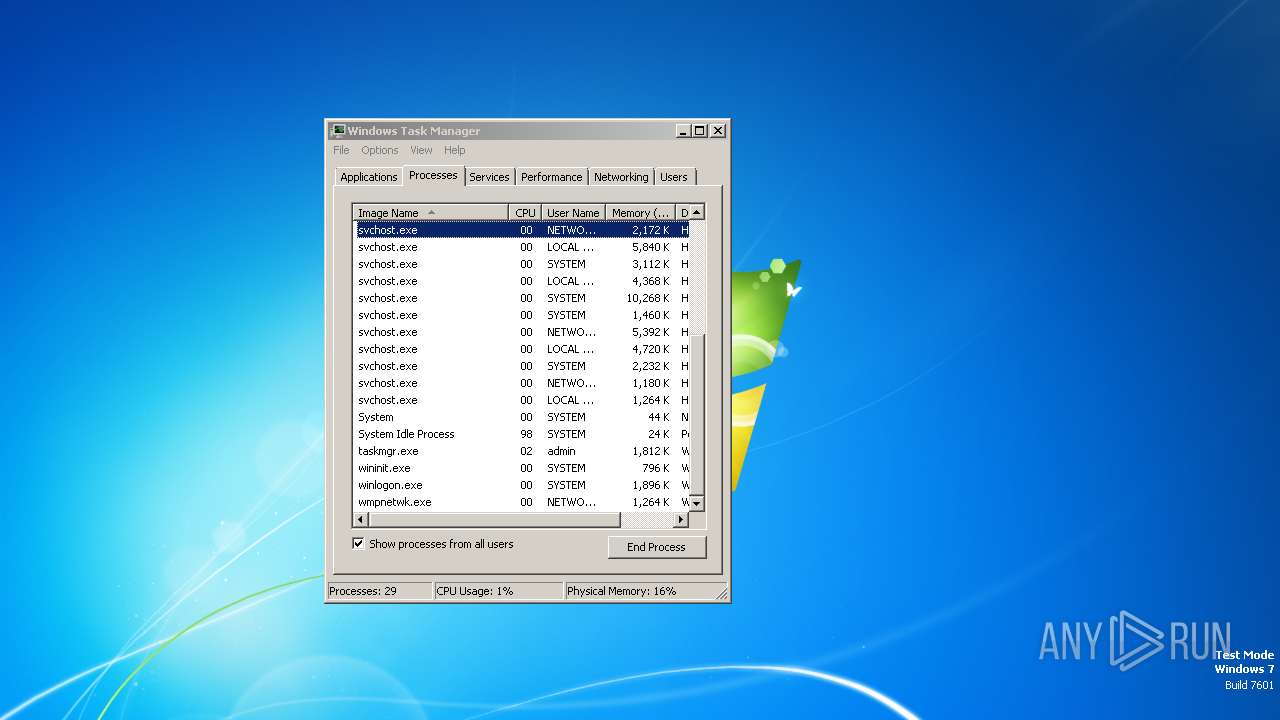Switch to the Networking tab

621,177
